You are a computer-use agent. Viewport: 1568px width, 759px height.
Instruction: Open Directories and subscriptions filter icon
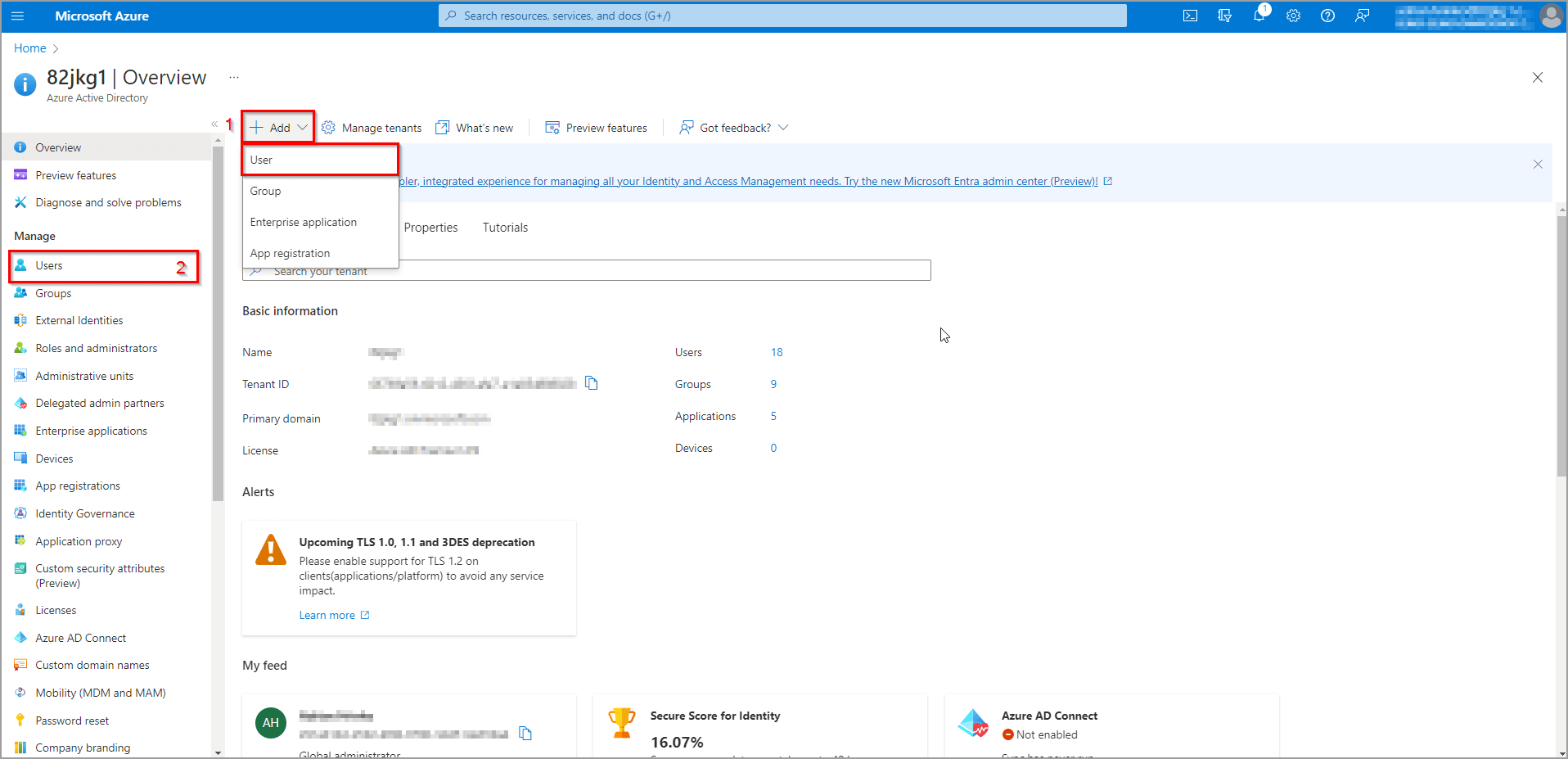1224,16
